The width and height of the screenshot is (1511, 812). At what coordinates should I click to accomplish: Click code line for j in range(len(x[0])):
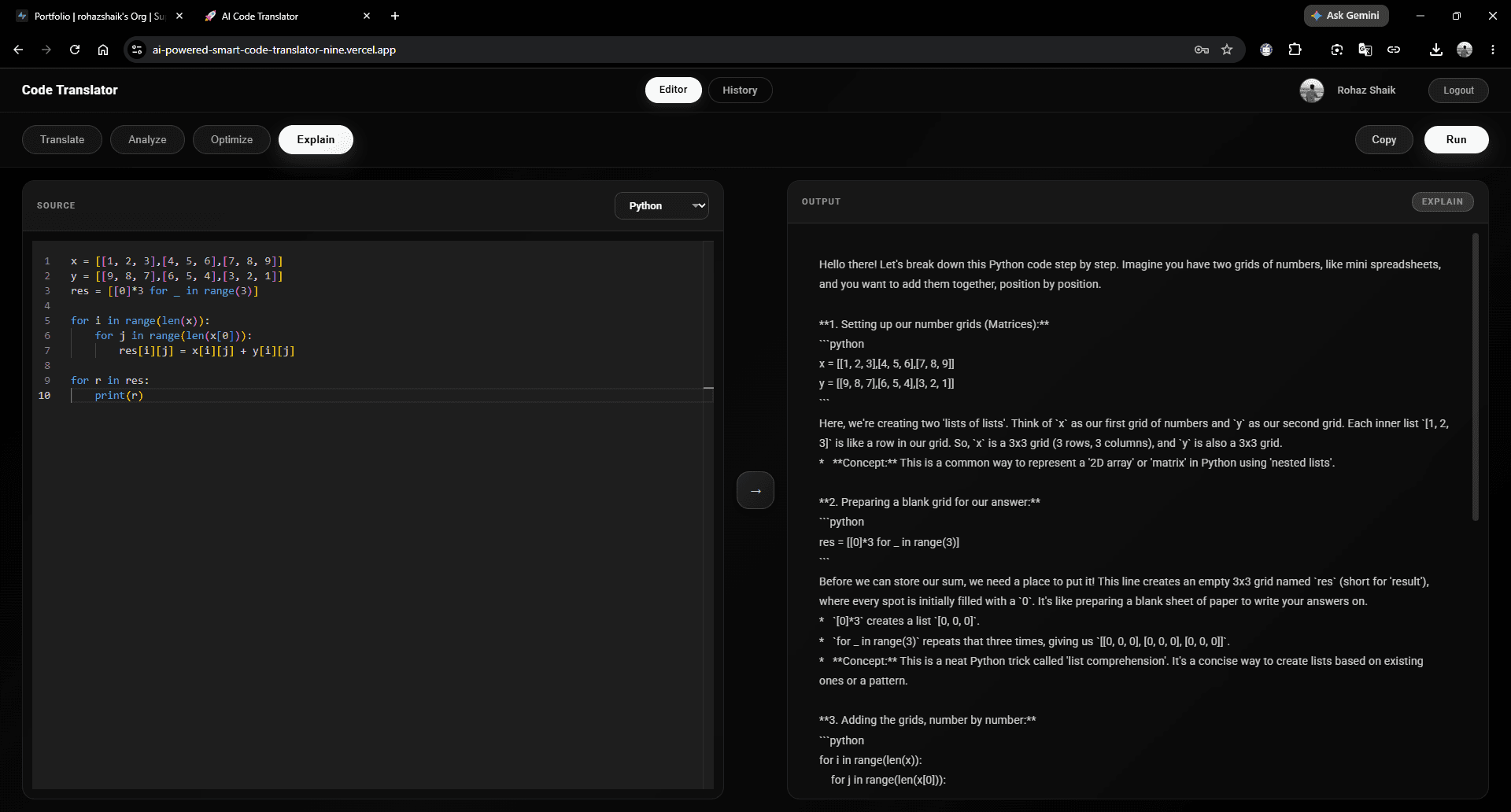pyautogui.click(x=173, y=335)
